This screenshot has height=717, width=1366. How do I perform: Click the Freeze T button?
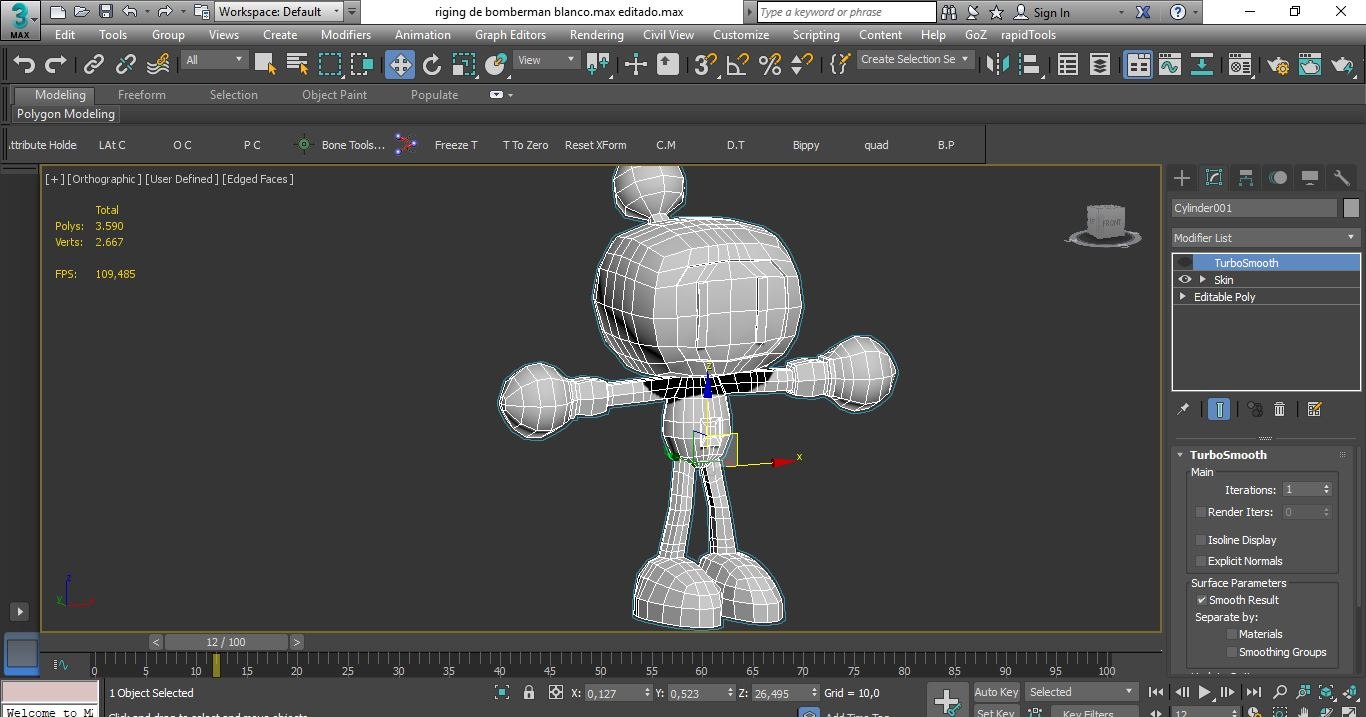click(x=456, y=145)
